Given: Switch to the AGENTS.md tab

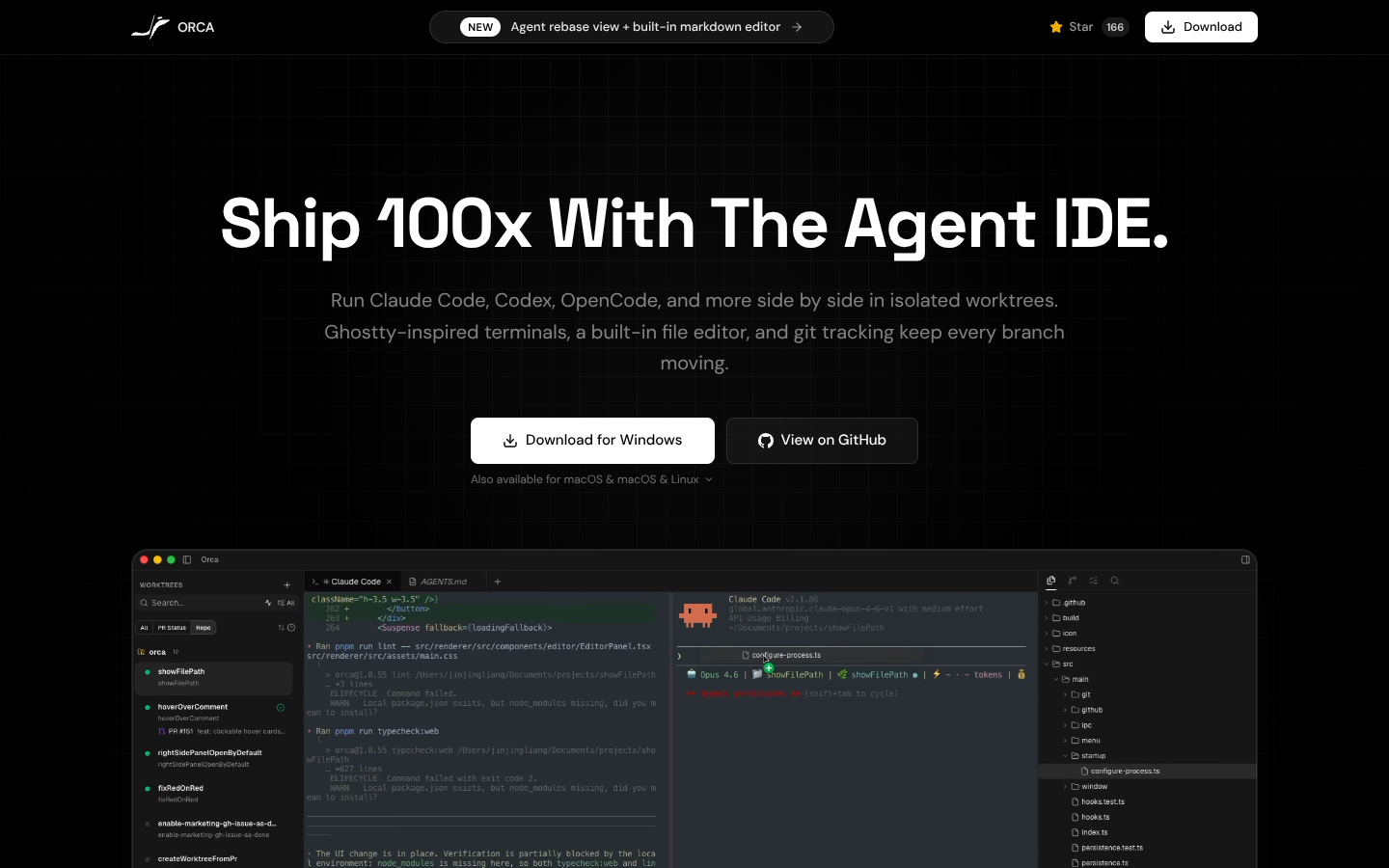Looking at the screenshot, I should pyautogui.click(x=439, y=582).
